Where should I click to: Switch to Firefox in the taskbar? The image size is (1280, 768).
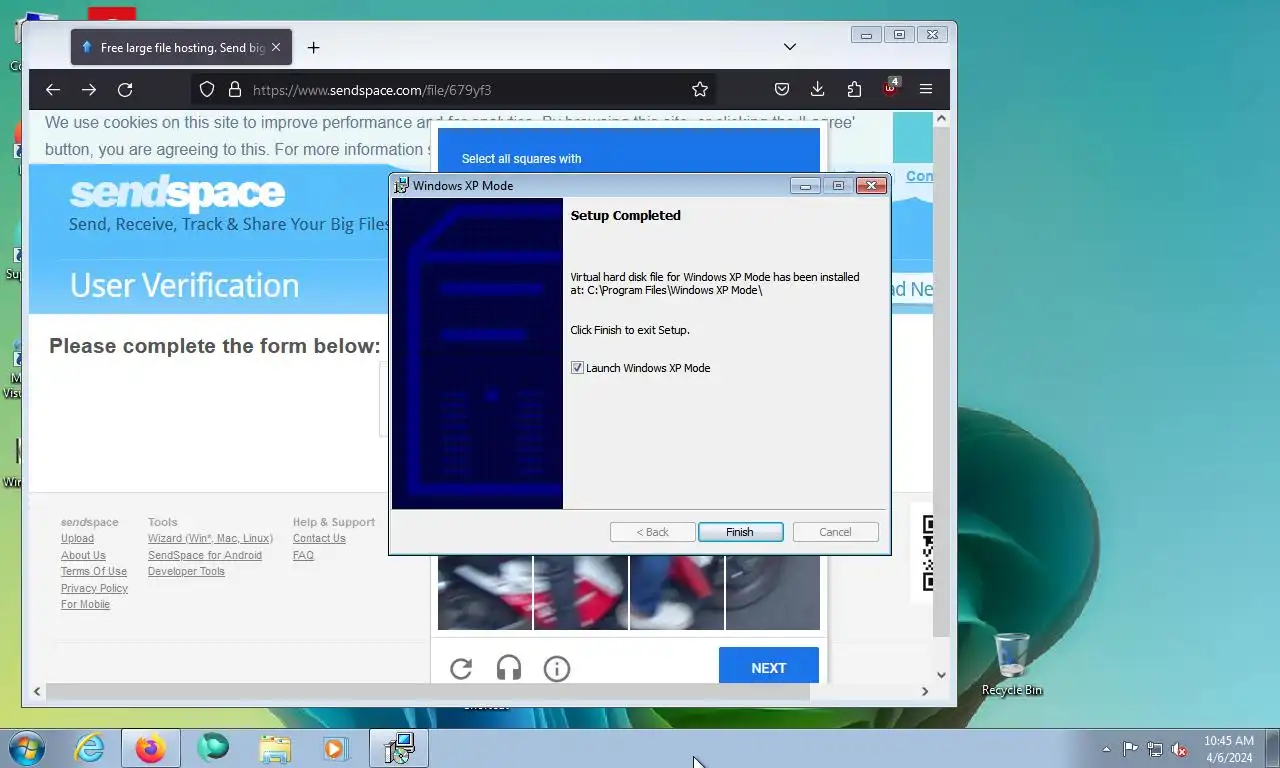[x=151, y=748]
